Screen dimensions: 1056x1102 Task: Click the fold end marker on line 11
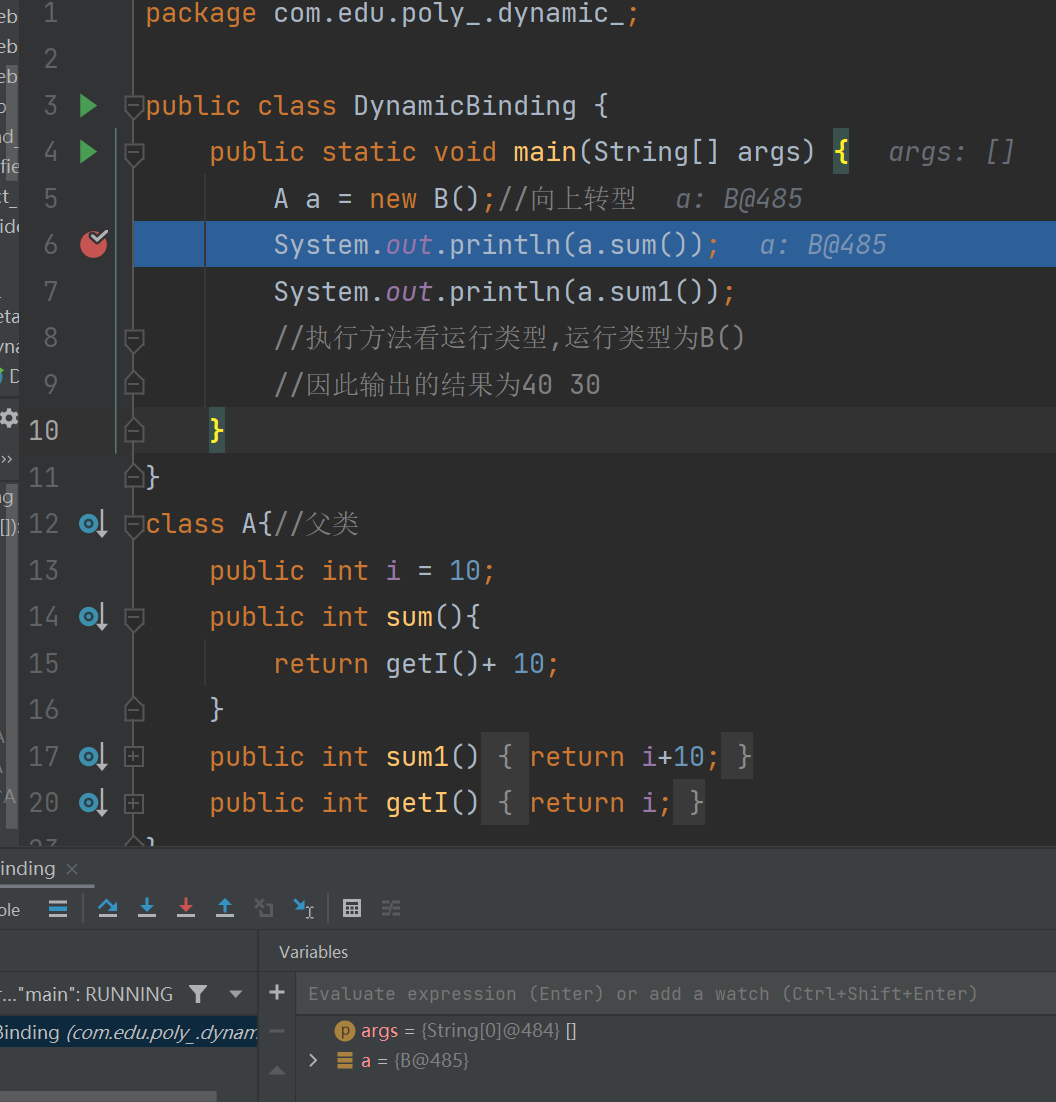click(x=133, y=477)
